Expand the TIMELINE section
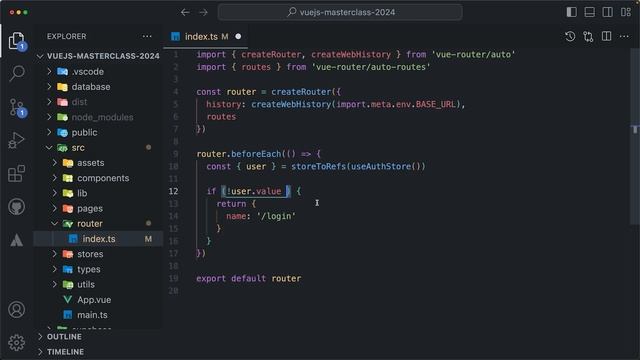The image size is (640, 360). click(x=98, y=352)
